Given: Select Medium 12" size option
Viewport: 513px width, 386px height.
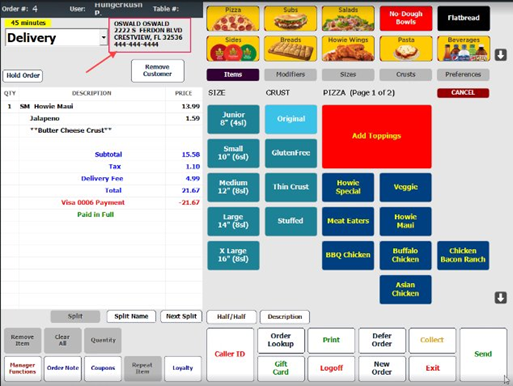Looking at the screenshot, I should [x=233, y=187].
